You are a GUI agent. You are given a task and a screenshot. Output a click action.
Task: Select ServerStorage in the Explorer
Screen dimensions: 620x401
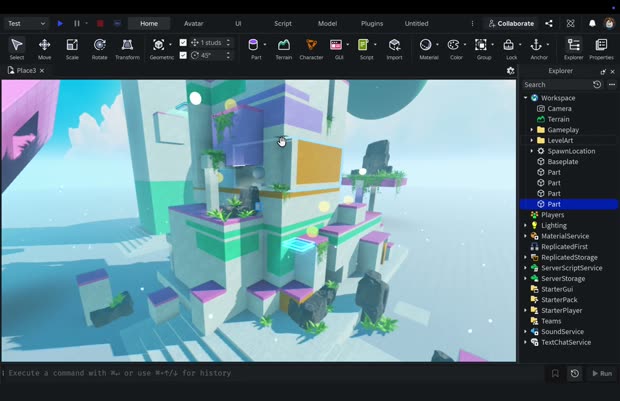(x=563, y=278)
